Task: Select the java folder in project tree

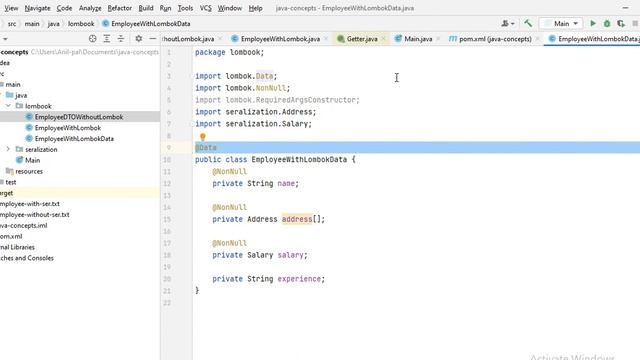Action: [21, 95]
